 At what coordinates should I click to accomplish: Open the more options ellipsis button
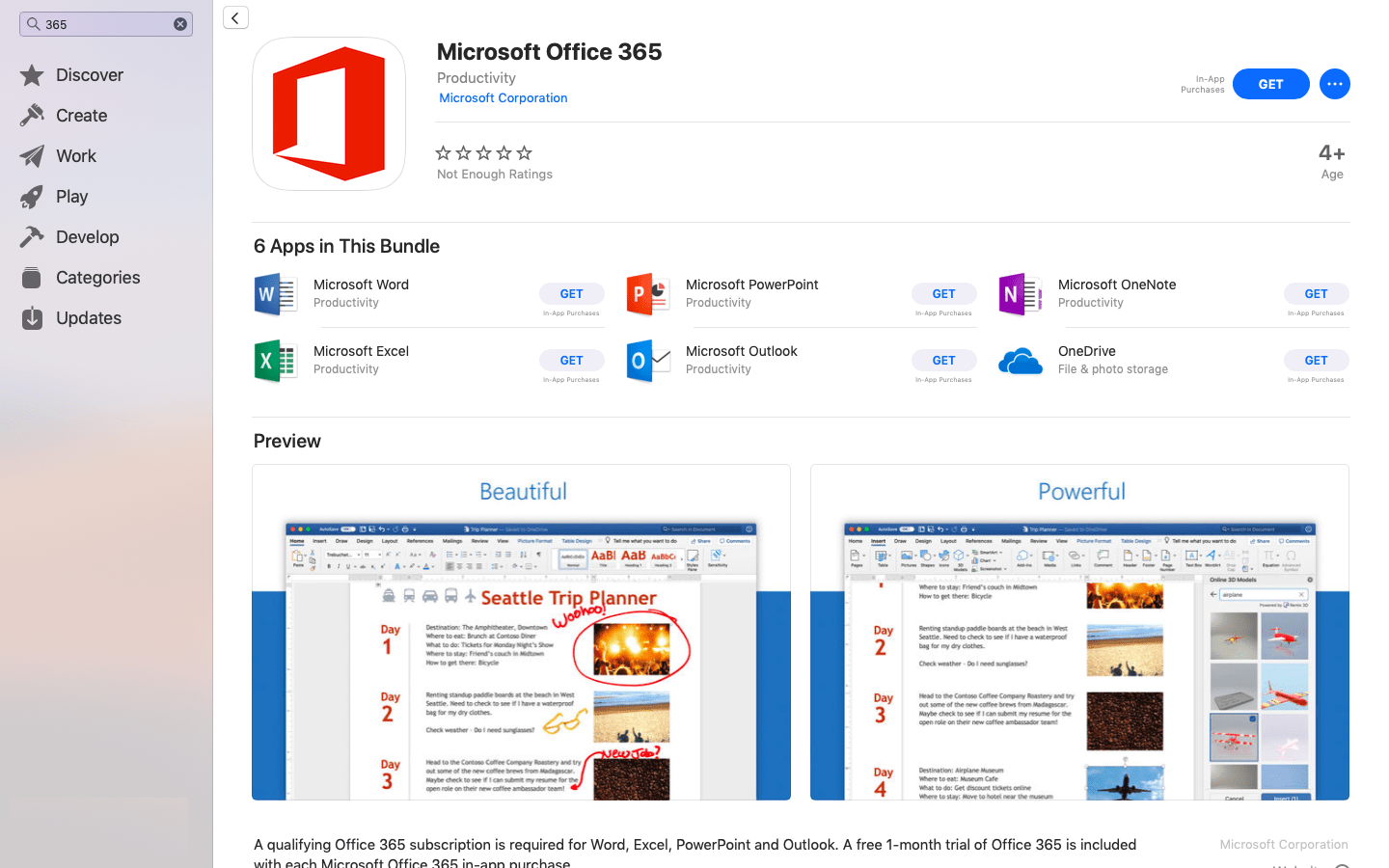point(1334,84)
